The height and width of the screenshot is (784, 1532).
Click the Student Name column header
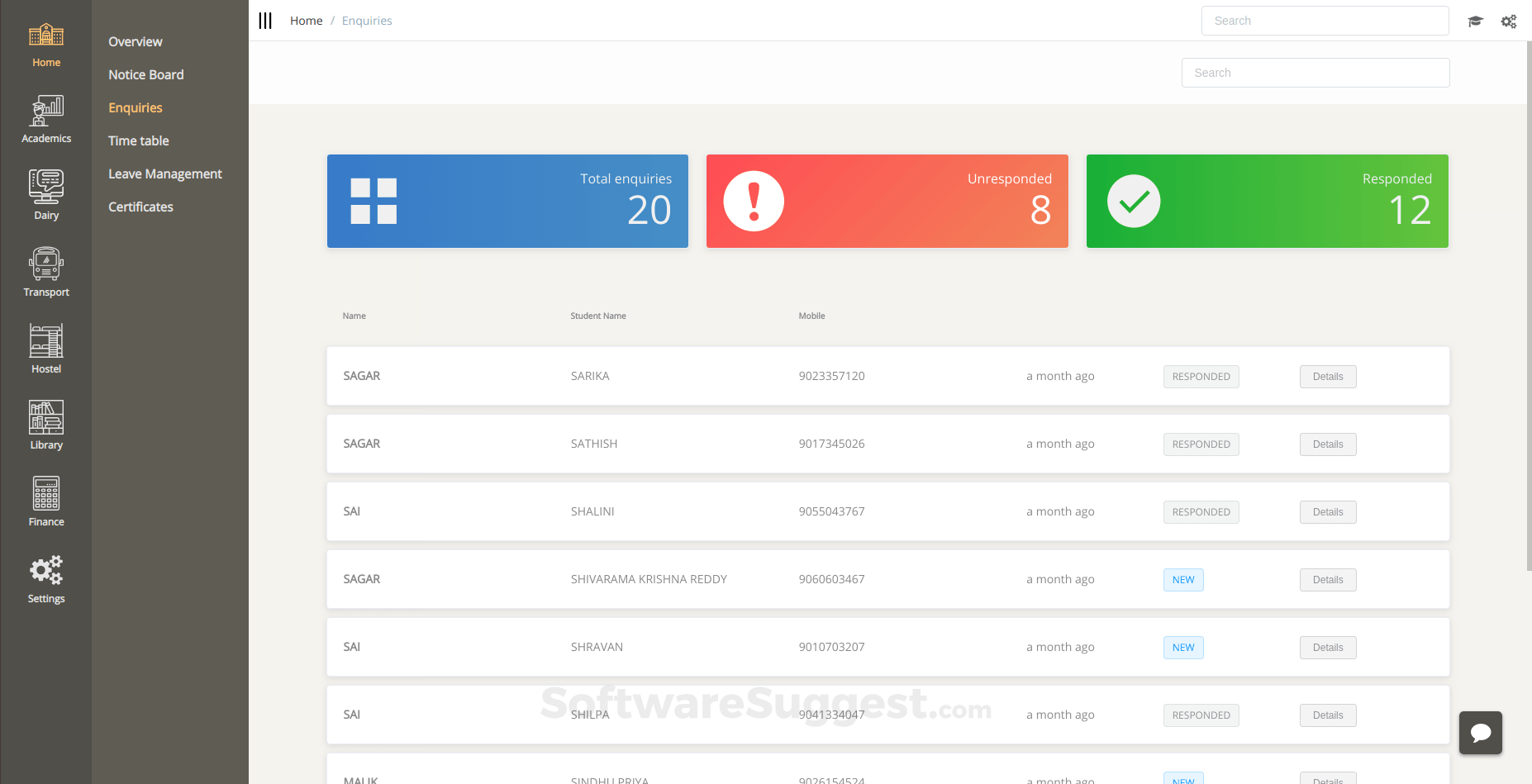[x=598, y=316]
